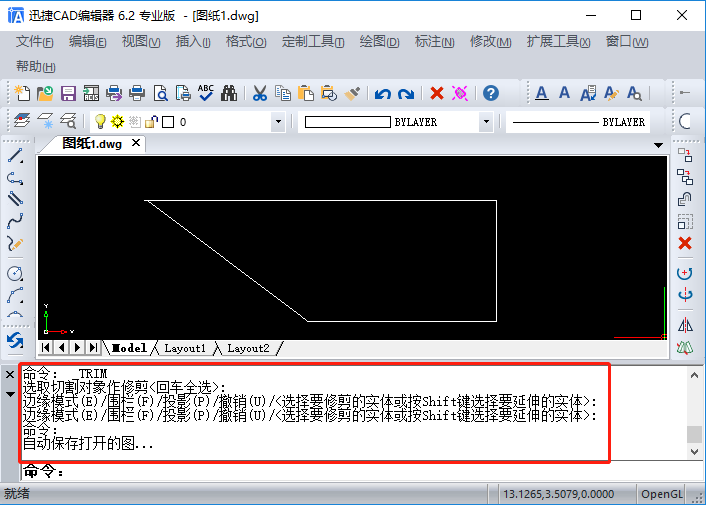Click the red X Delete icon in right toolbar

(x=685, y=243)
